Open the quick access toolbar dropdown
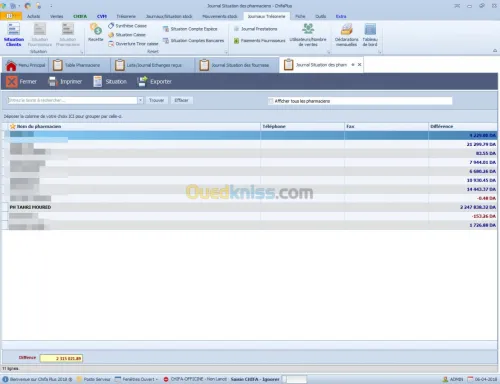This screenshot has width=500, height=384. (x=51, y=6)
